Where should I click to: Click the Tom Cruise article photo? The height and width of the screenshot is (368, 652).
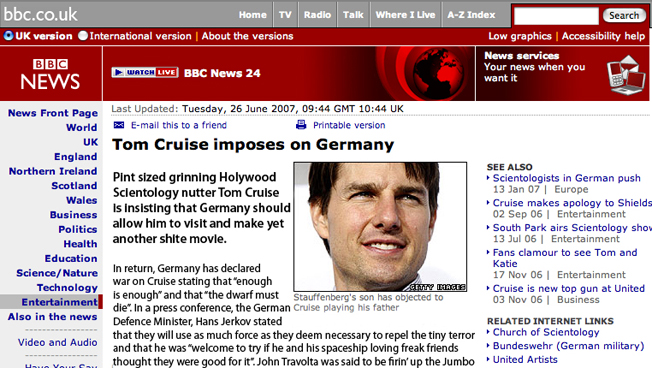coord(380,227)
